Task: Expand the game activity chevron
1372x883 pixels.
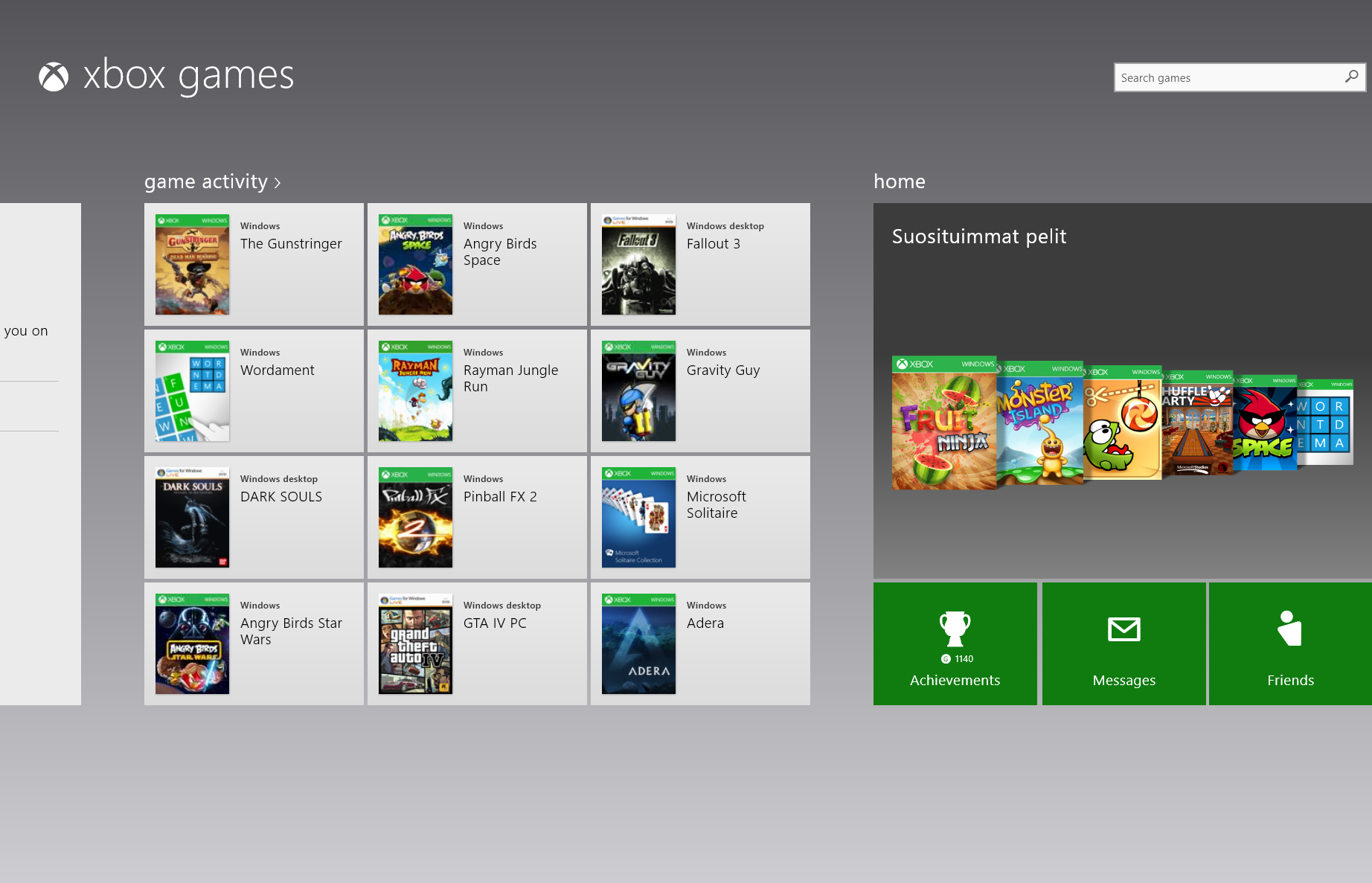Action: pos(278,183)
